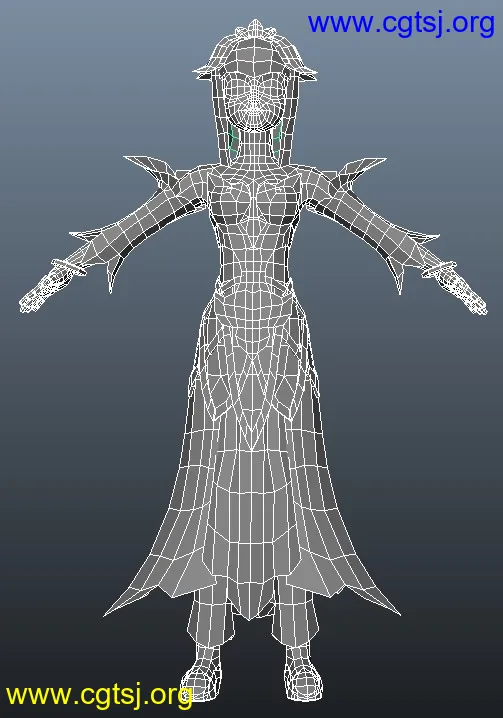This screenshot has width=503, height=718.
Task: Click the yellow www.cgtsj.org watermark link
Action: [99, 696]
